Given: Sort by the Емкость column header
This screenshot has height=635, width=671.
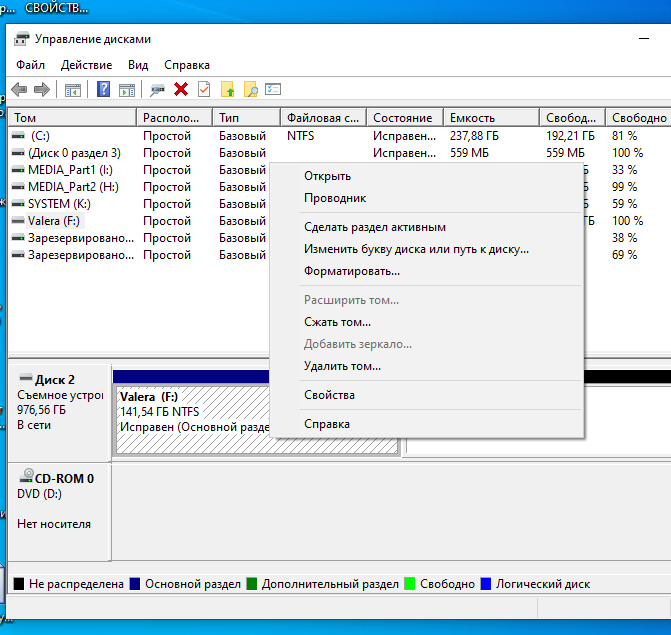Looking at the screenshot, I should [491, 118].
